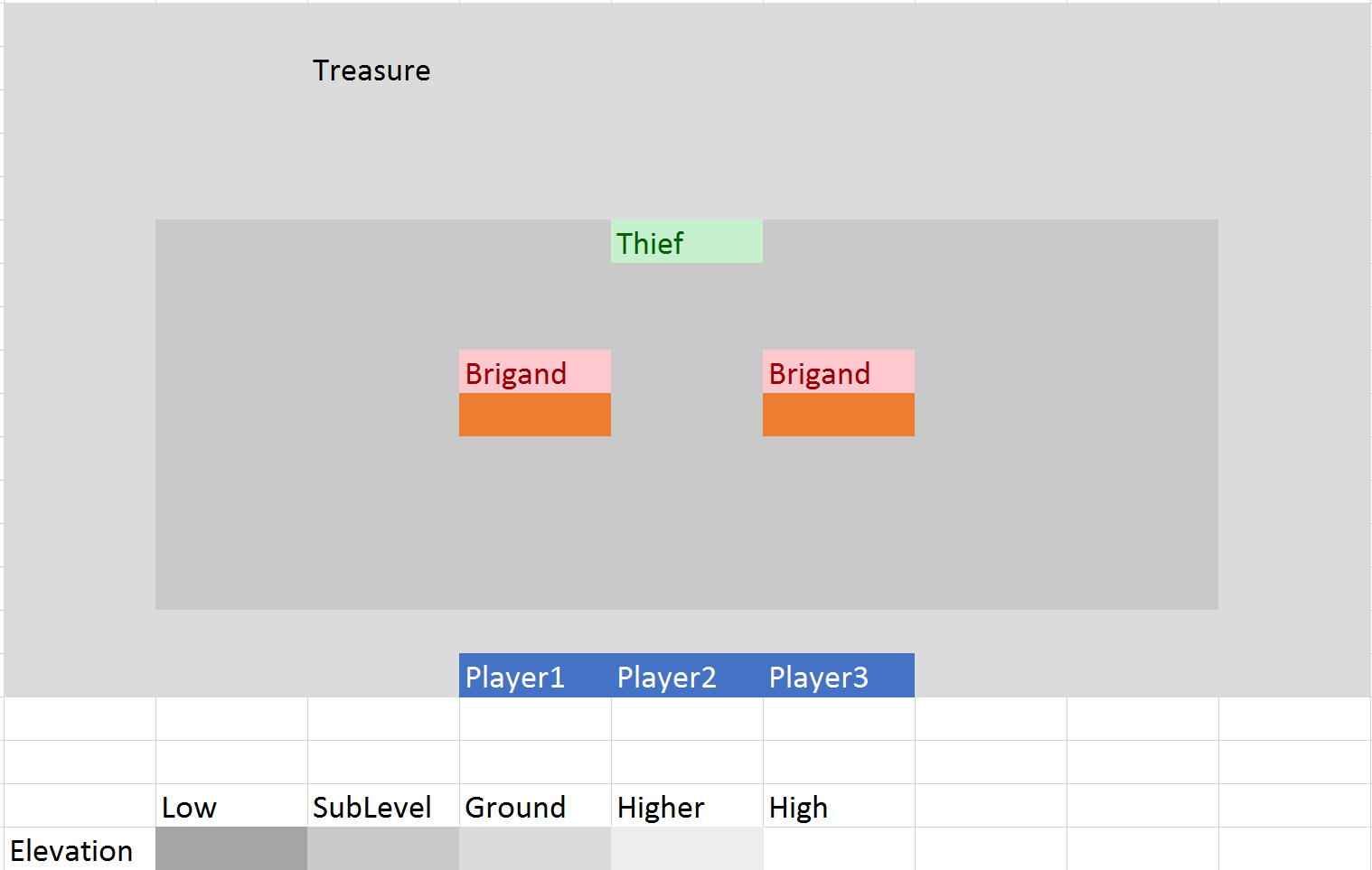
Task: Select the Player1 cell
Action: tap(534, 676)
